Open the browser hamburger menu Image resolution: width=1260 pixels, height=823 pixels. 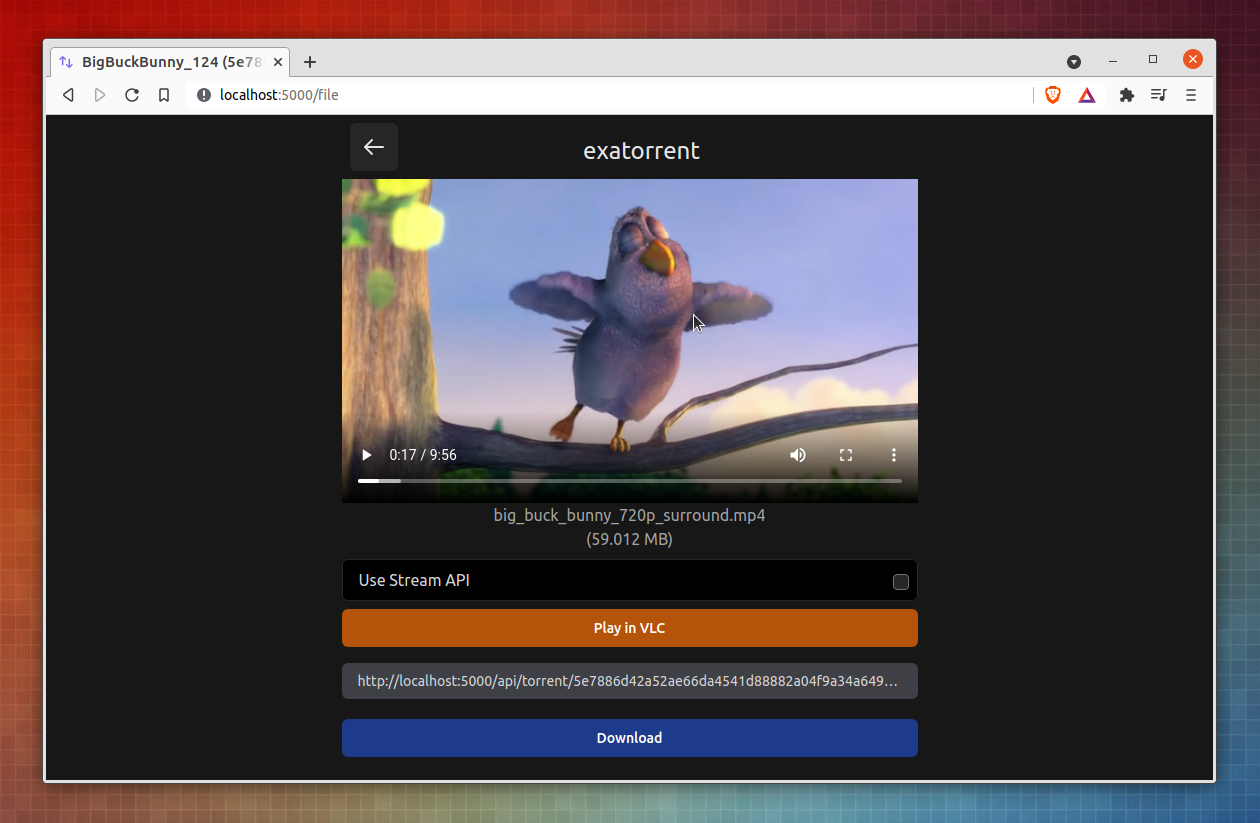pos(1191,94)
